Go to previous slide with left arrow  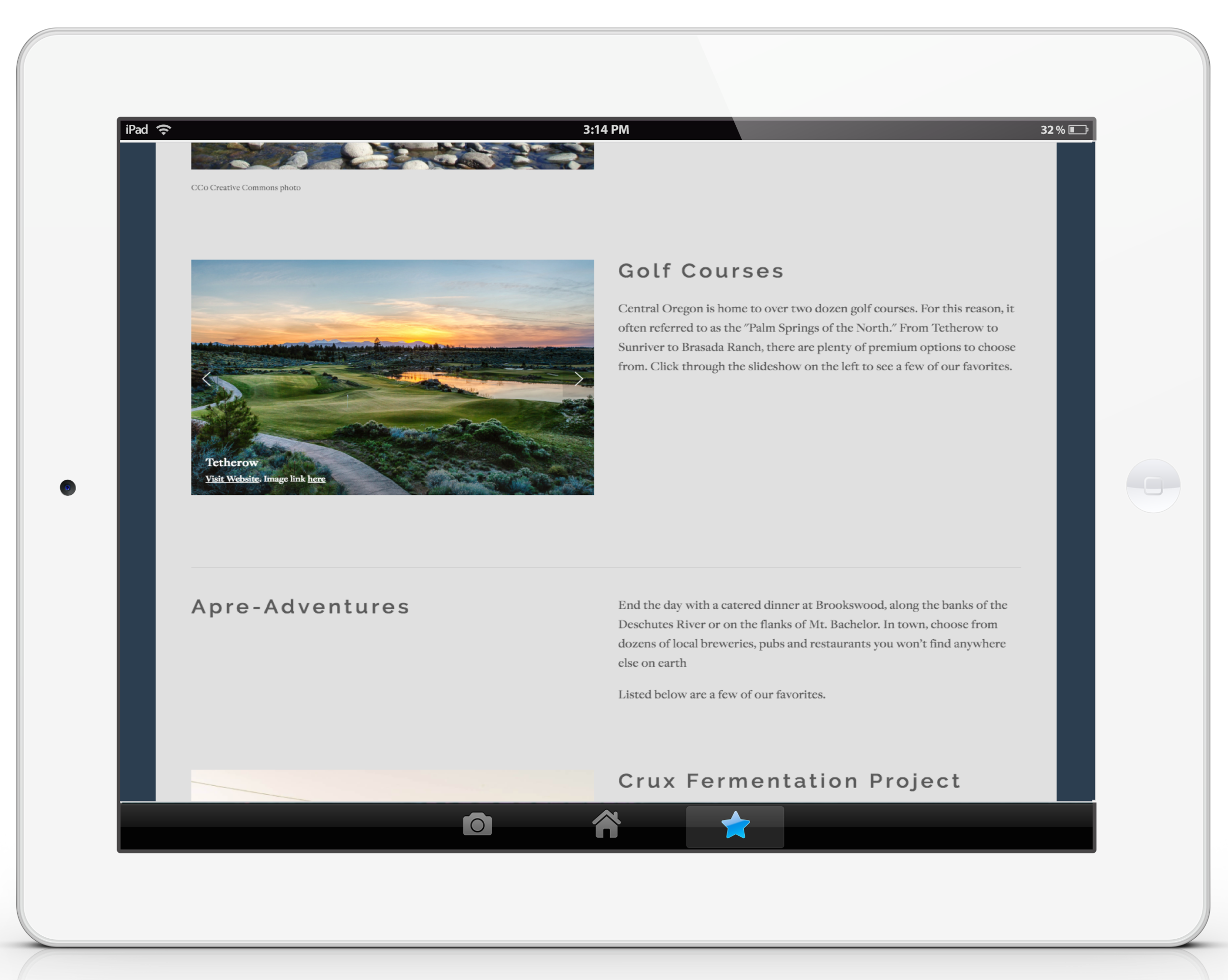(207, 379)
